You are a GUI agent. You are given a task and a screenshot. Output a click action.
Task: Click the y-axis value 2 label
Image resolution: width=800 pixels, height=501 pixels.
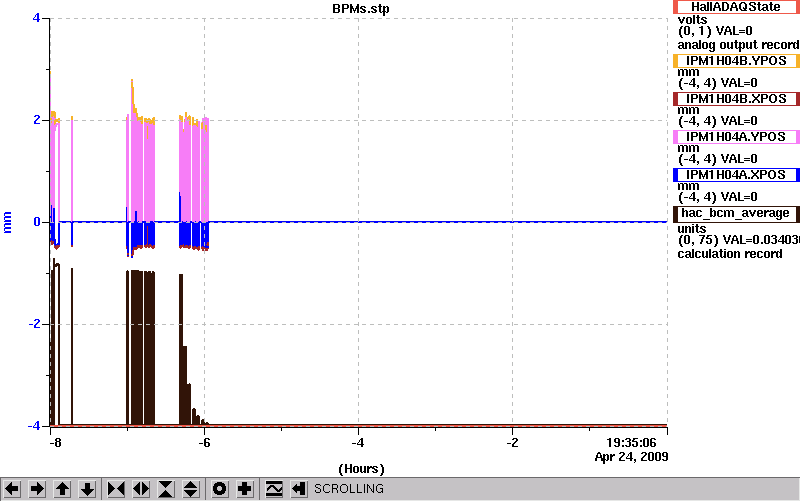coord(37,120)
